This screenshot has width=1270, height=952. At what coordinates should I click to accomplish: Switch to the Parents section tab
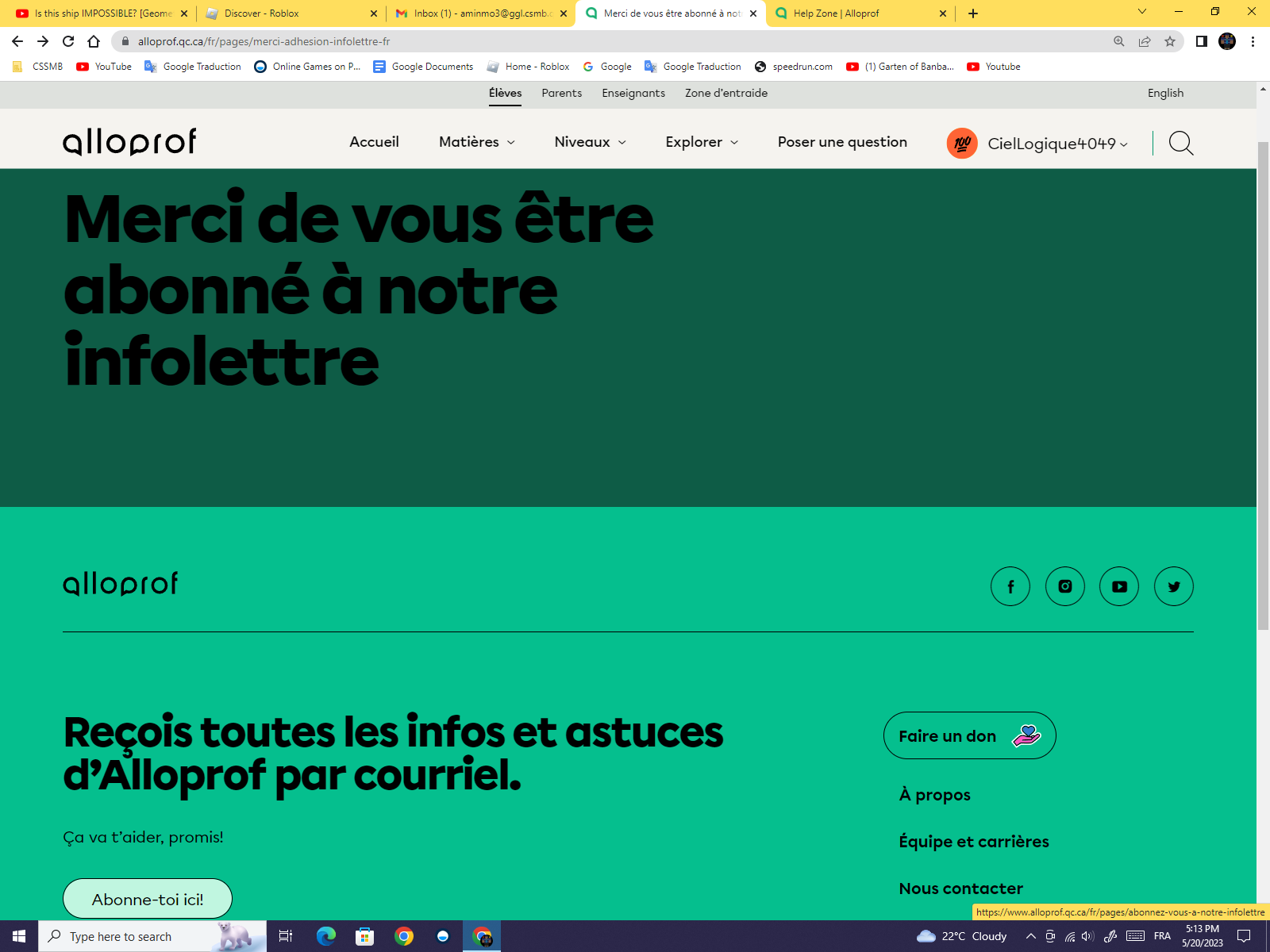tap(561, 93)
